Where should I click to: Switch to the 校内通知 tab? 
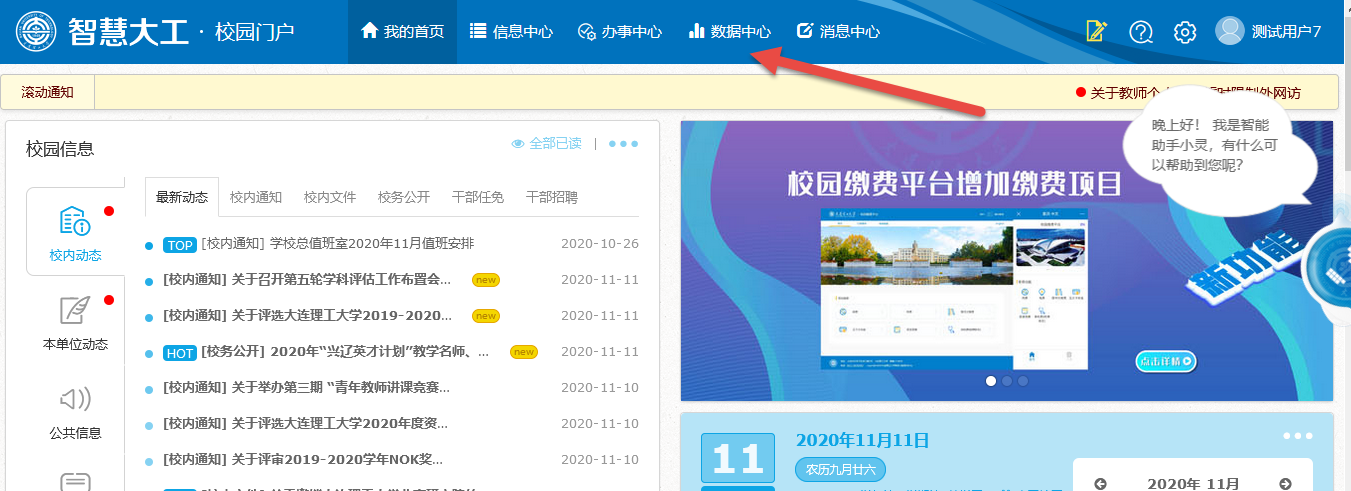point(256,197)
